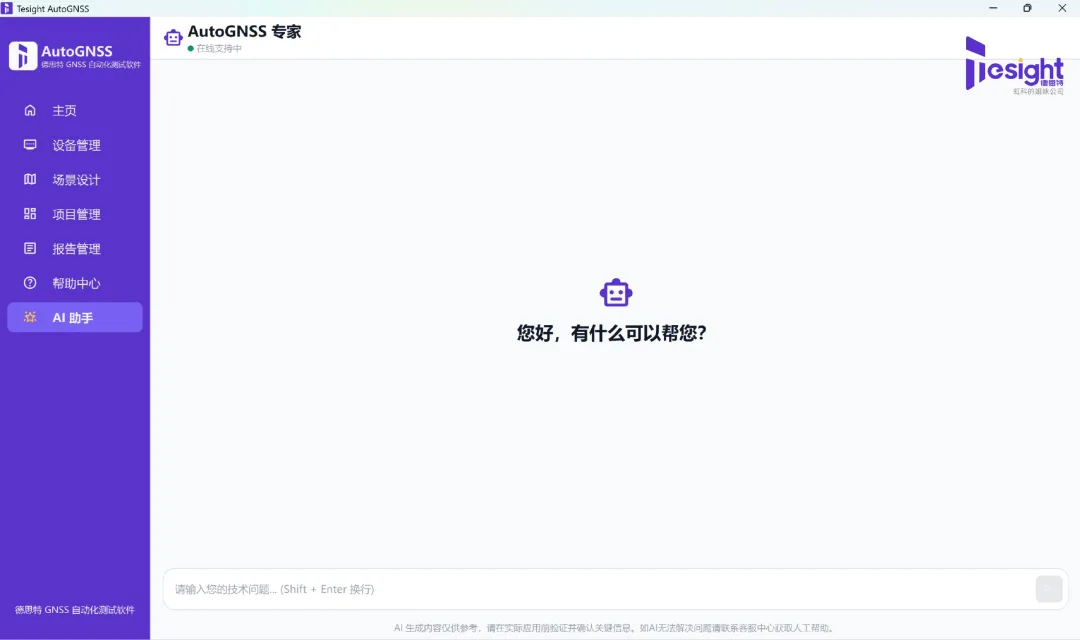
Task: Click the Tesight app icon in title bar
Action: coord(7,8)
